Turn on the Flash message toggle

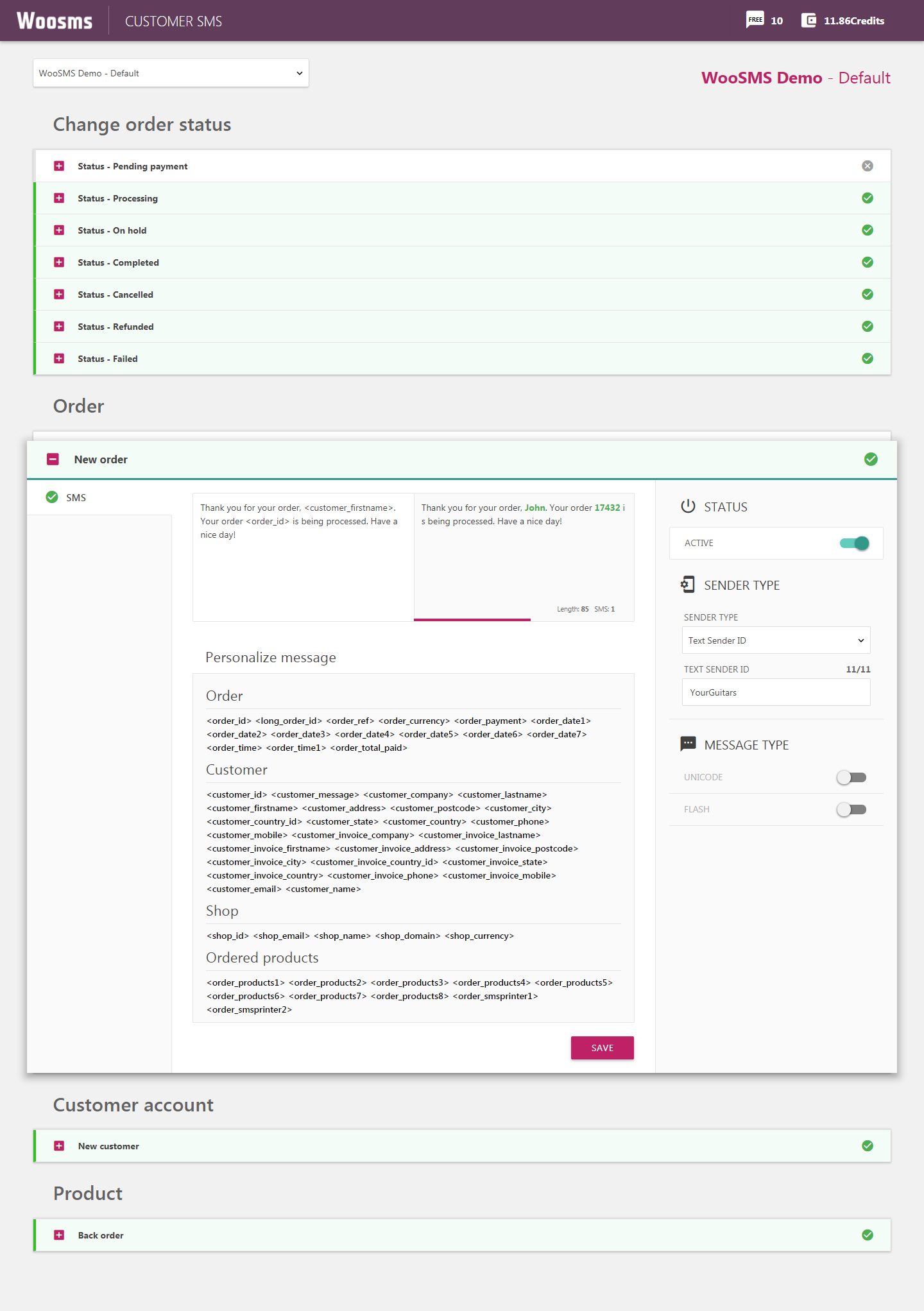tap(851, 810)
